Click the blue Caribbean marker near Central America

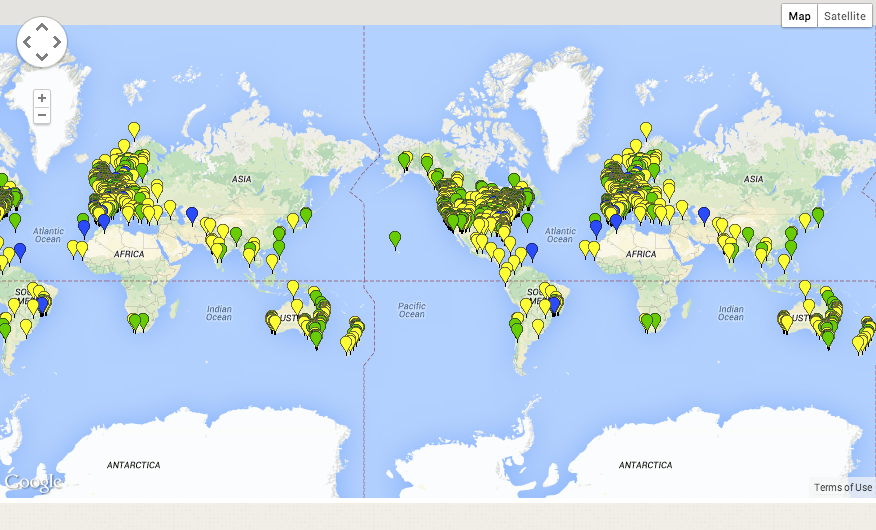(x=532, y=249)
